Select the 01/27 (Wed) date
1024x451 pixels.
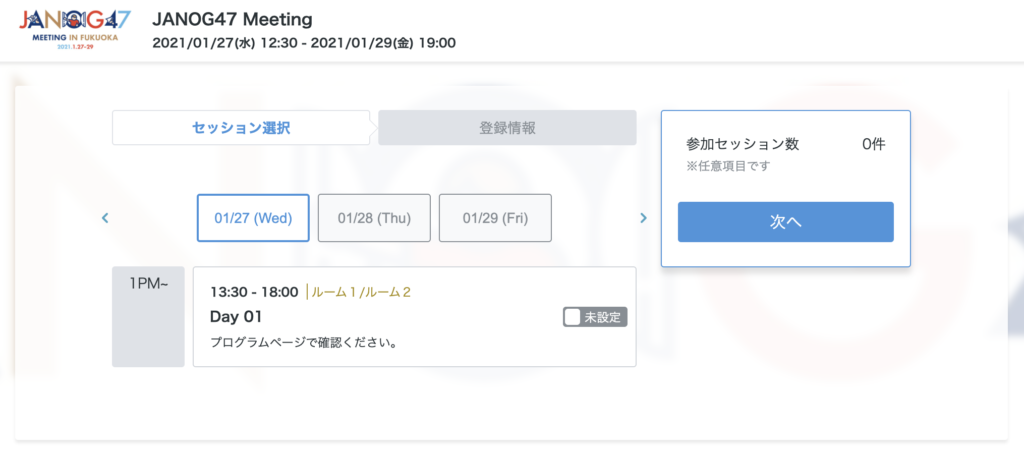pos(245,218)
